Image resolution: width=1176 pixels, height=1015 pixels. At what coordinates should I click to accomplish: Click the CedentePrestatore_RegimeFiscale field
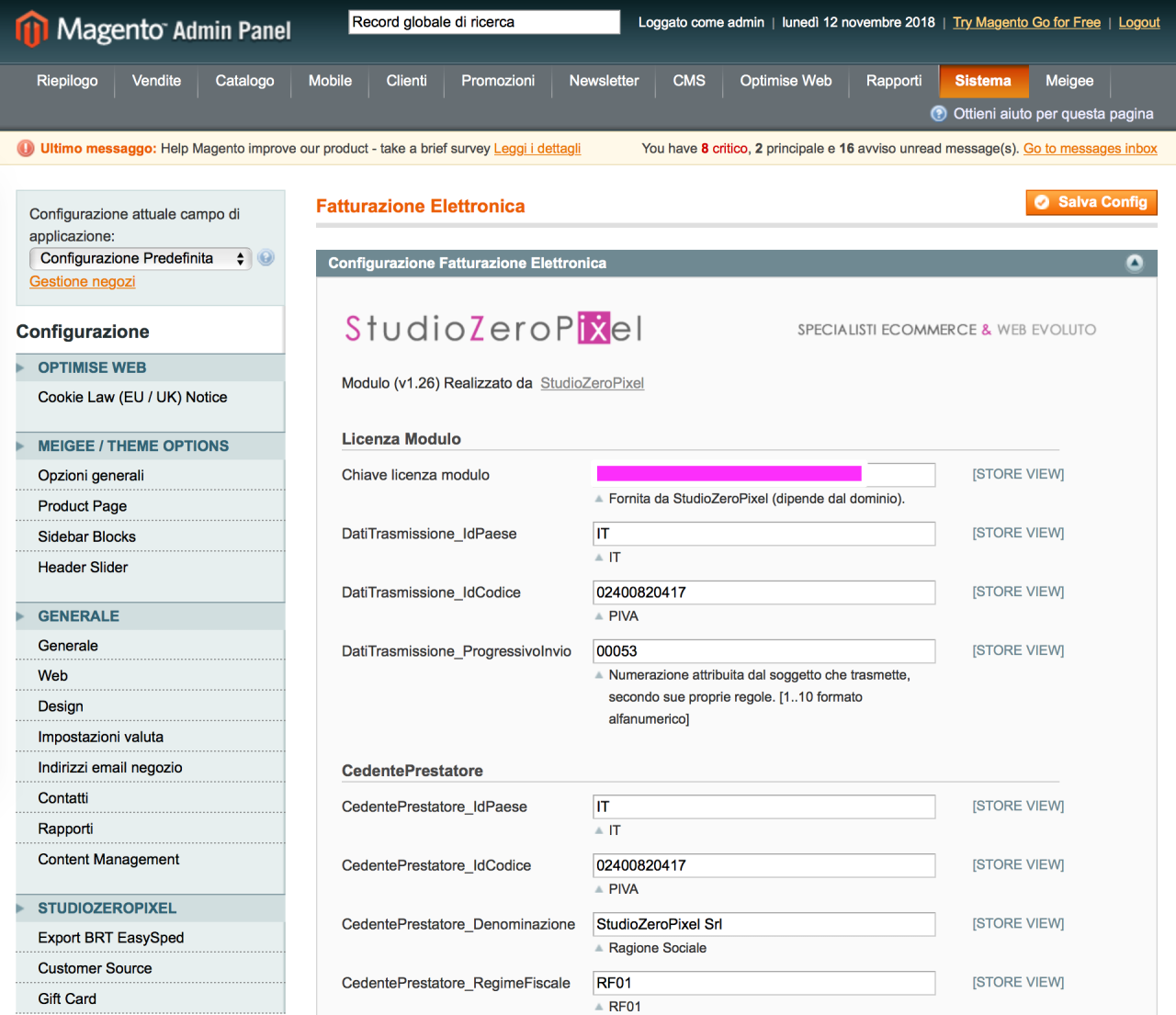764,983
